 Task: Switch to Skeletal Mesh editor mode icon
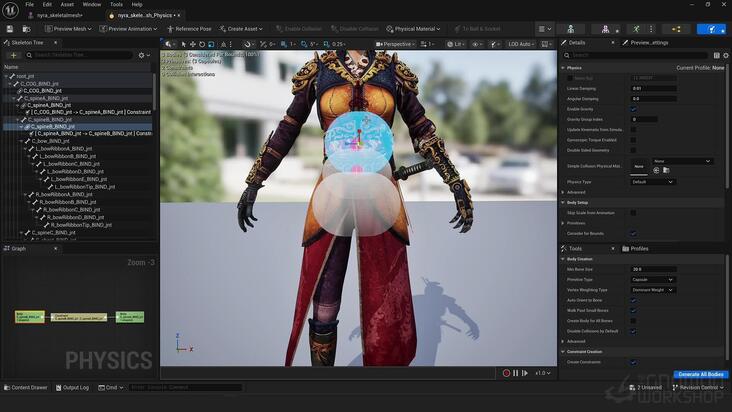coord(605,29)
